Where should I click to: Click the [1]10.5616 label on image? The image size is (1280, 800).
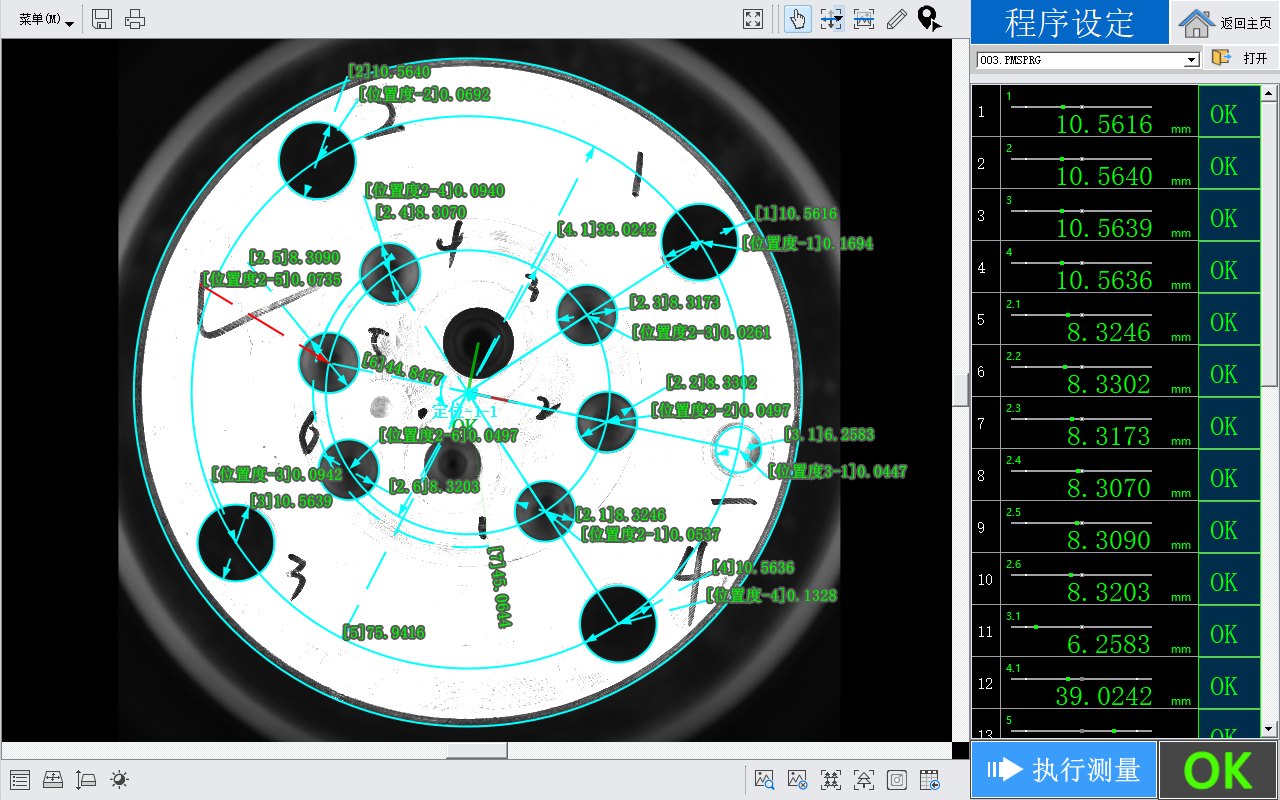796,214
